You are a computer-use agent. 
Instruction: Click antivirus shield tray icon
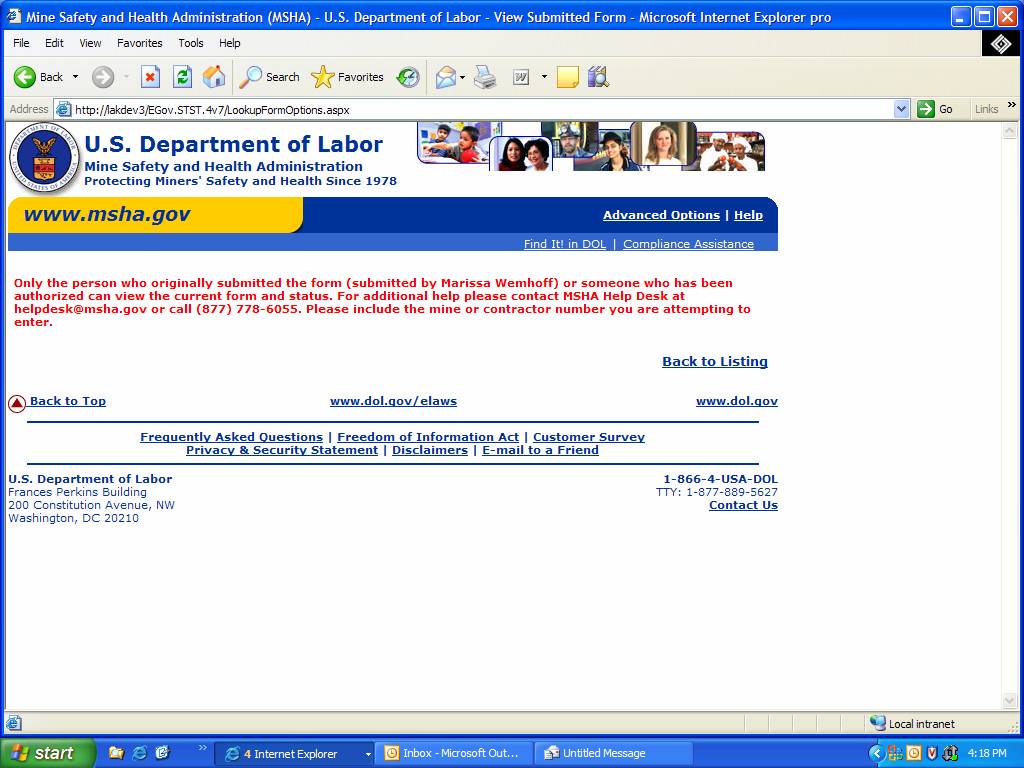pyautogui.click(x=932, y=753)
